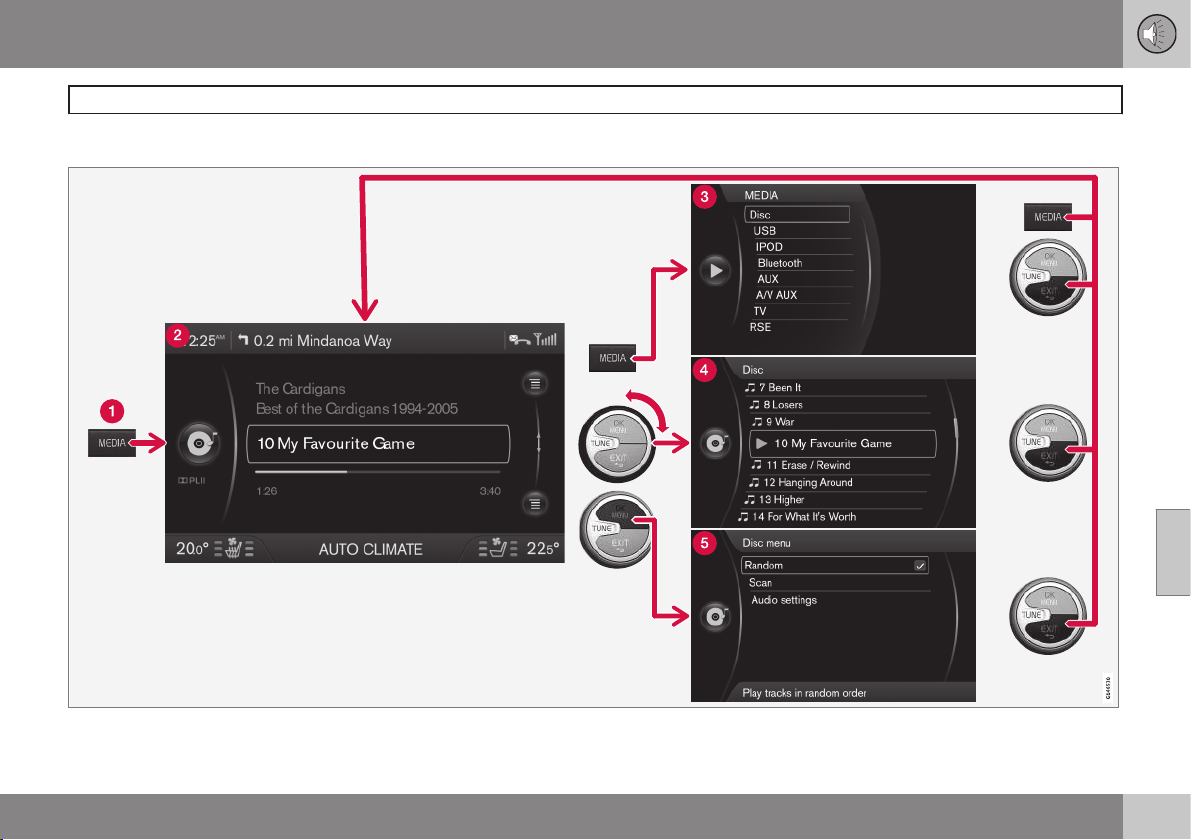Click the AUTO CLIMATE label

pyautogui.click(x=370, y=549)
